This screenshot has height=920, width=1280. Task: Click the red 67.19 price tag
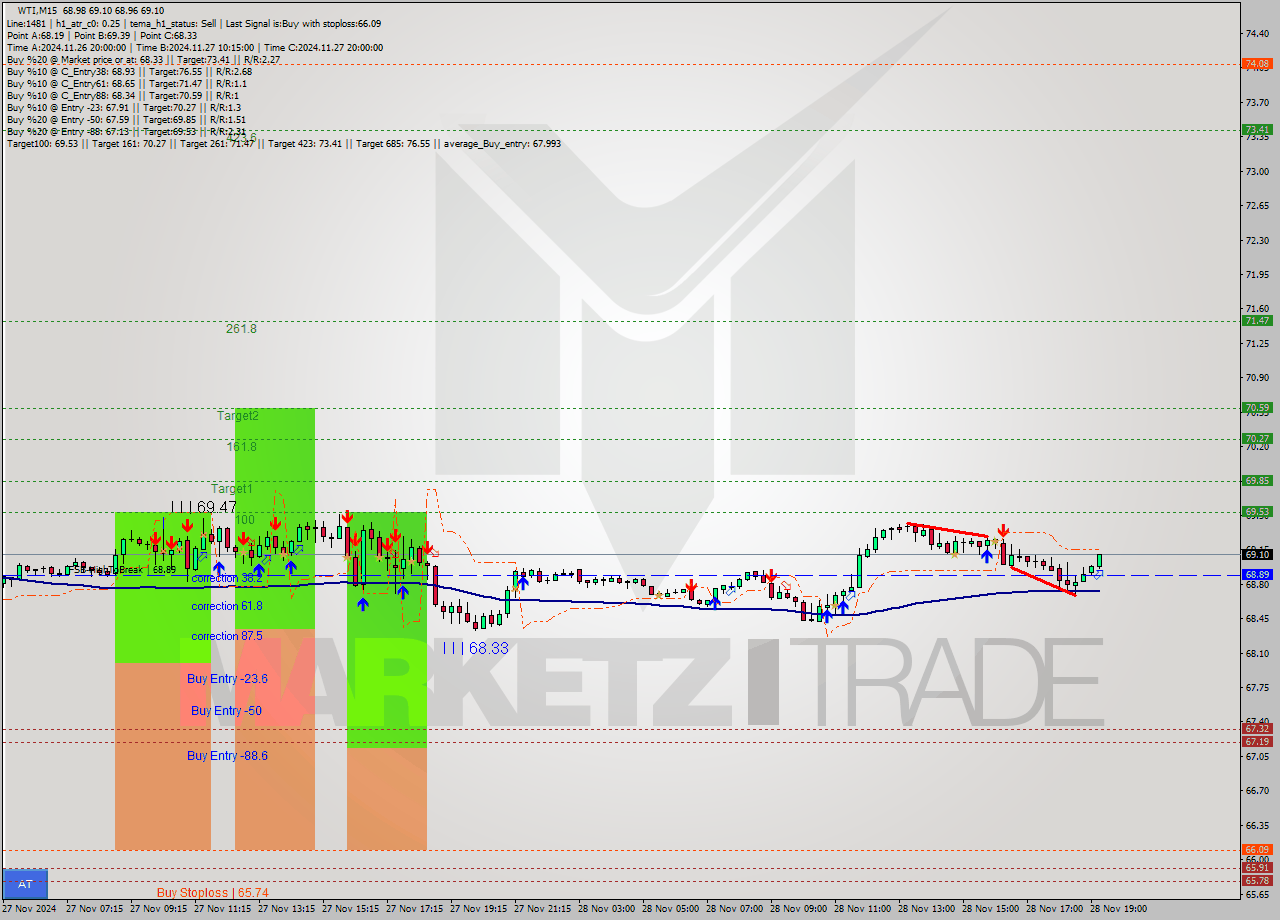[1257, 741]
